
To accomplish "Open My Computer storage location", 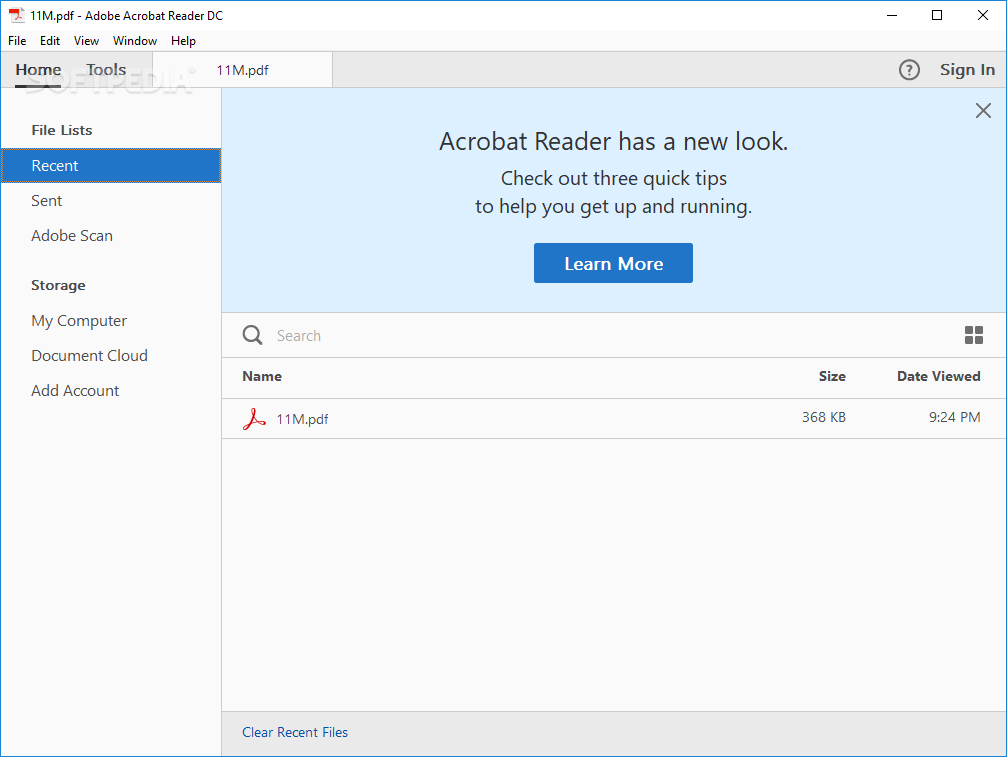I will [x=79, y=321].
